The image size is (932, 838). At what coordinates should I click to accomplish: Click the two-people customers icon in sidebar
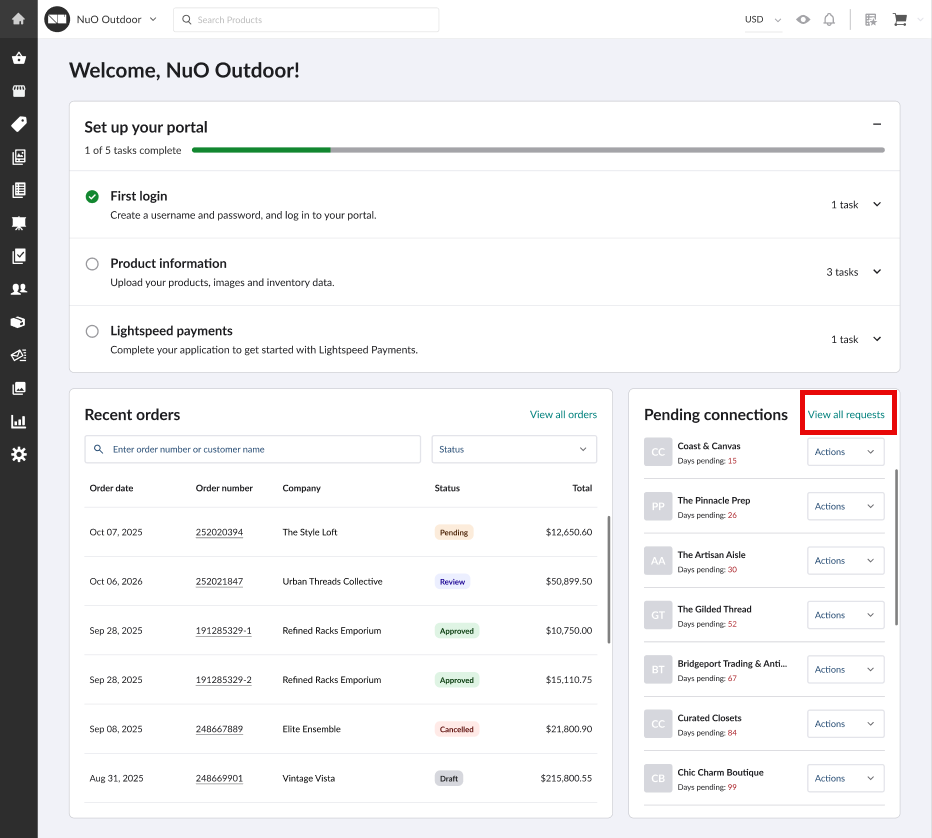point(18,289)
